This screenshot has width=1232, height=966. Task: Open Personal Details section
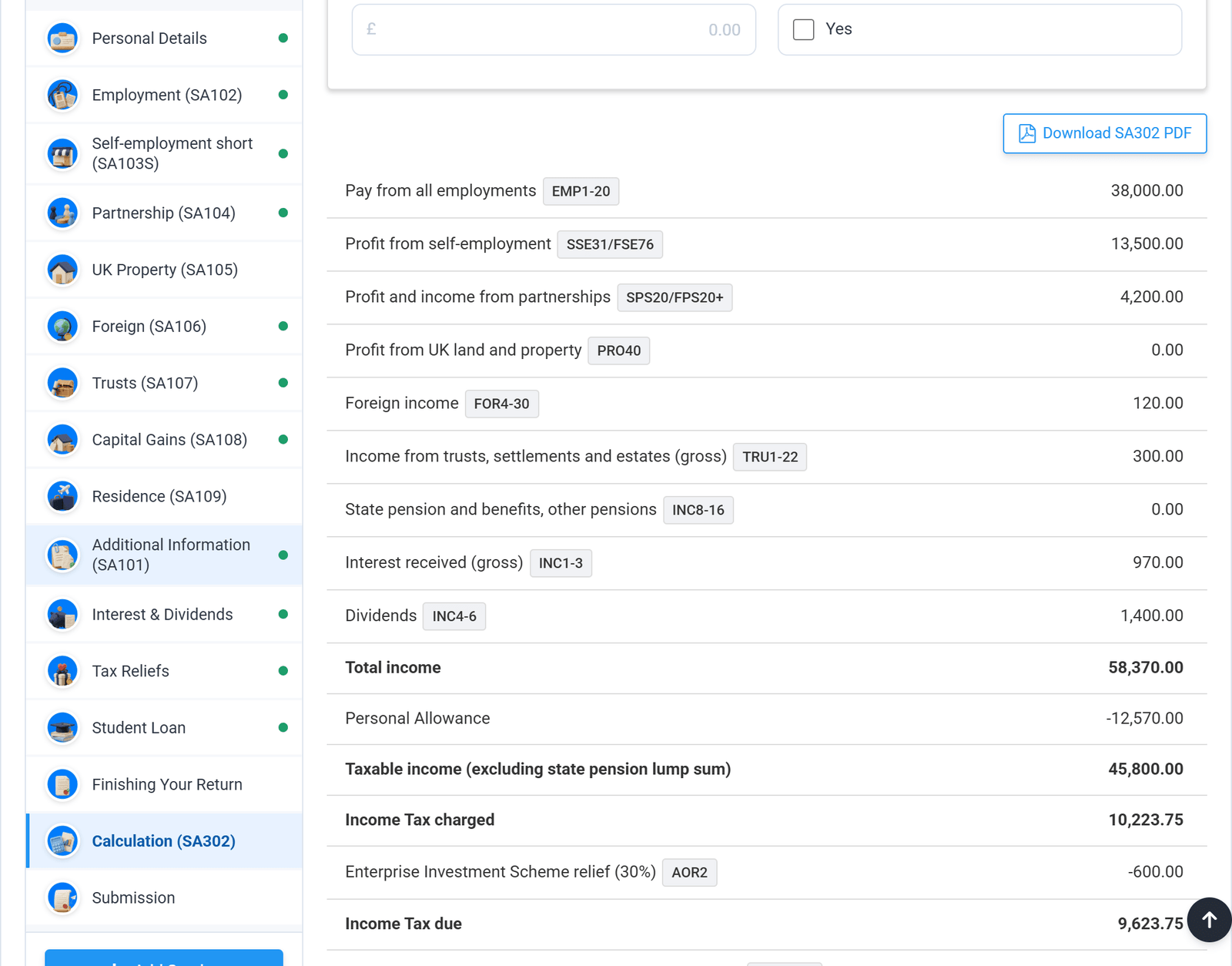tap(164, 39)
